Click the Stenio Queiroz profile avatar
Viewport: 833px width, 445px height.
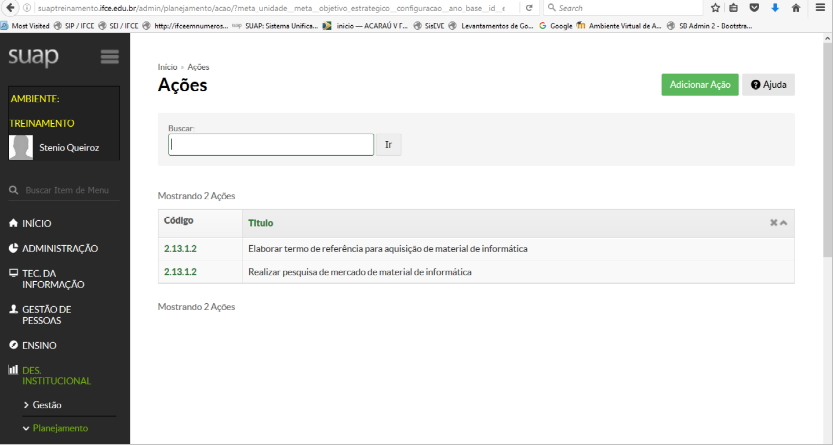coord(21,147)
